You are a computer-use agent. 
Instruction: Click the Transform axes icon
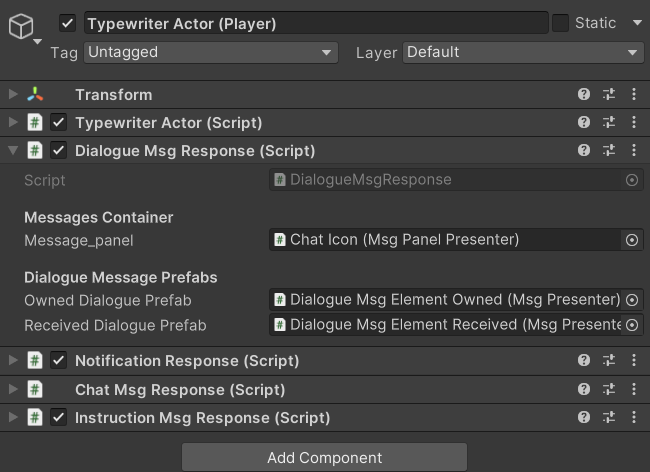pyautogui.click(x=35, y=94)
